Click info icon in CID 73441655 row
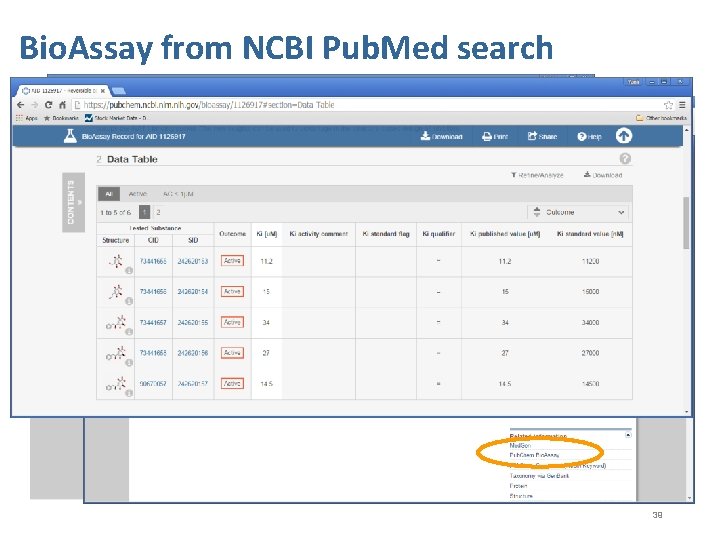This screenshot has width=720, height=540. (x=129, y=270)
